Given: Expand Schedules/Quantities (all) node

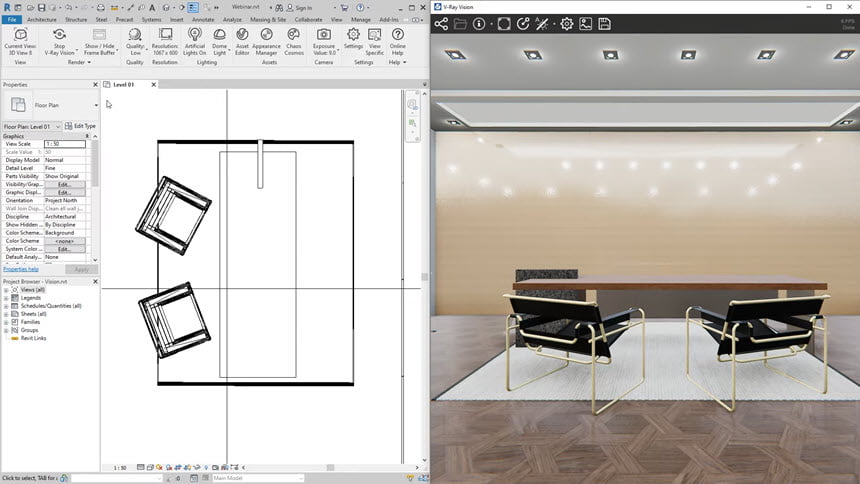Looking at the screenshot, I should click(6, 306).
